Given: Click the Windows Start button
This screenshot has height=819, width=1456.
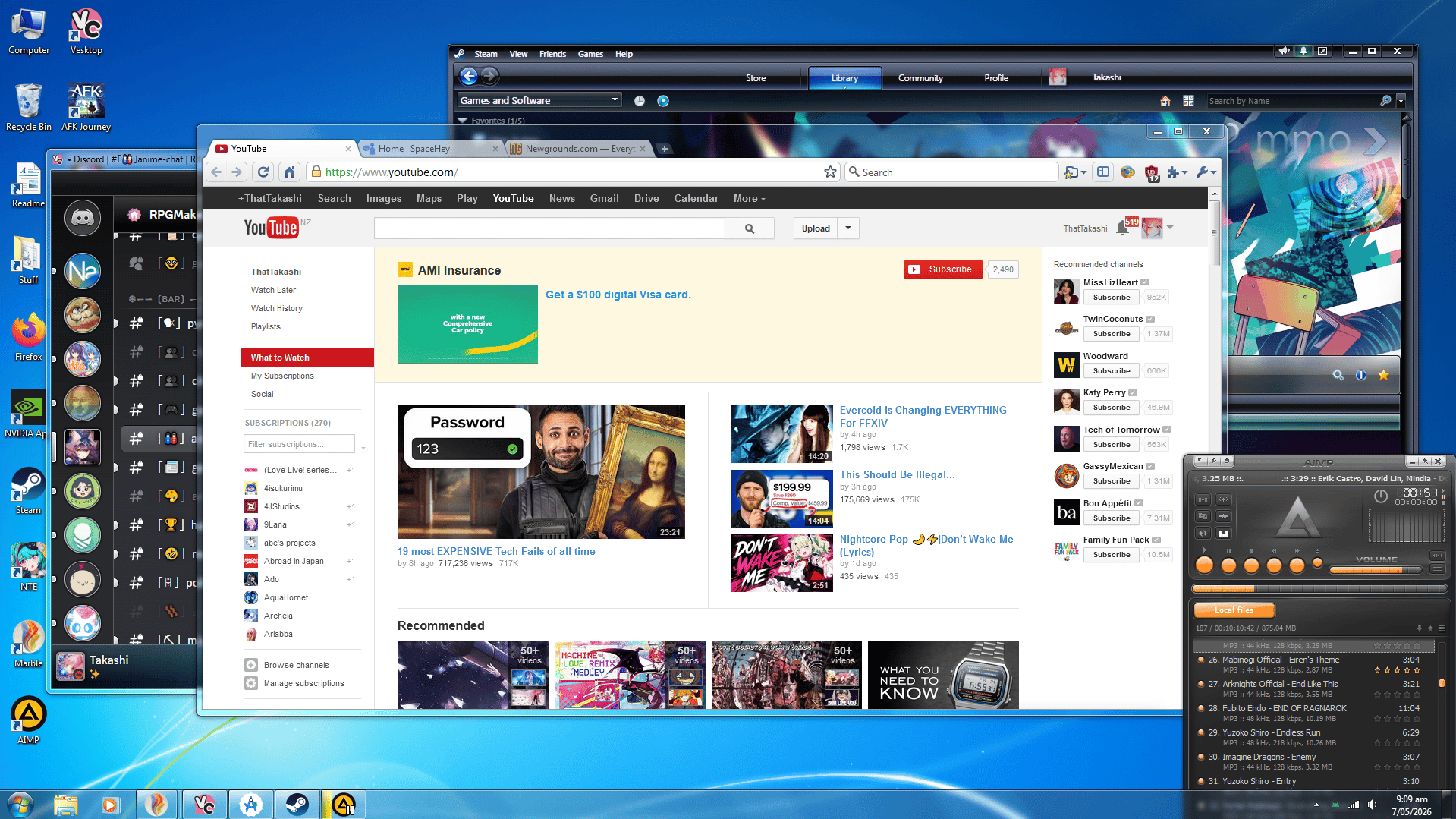Looking at the screenshot, I should coord(20,805).
